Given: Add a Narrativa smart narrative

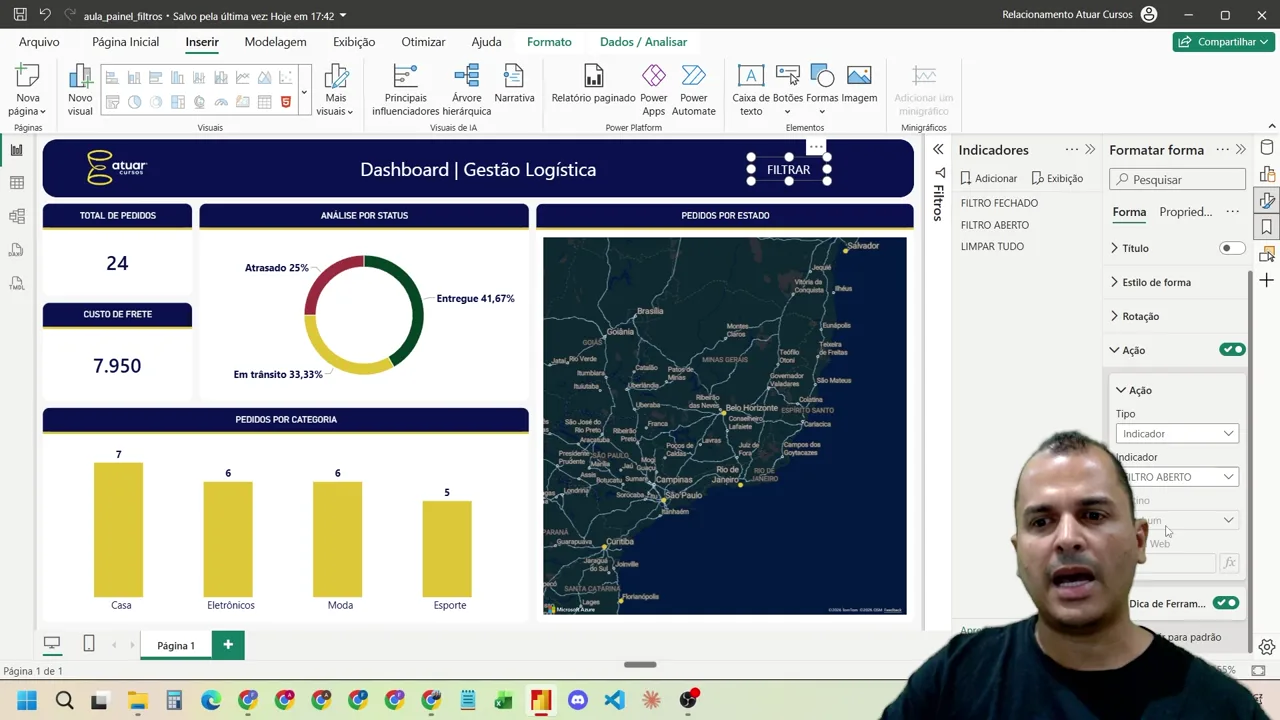Looking at the screenshot, I should coord(514,84).
